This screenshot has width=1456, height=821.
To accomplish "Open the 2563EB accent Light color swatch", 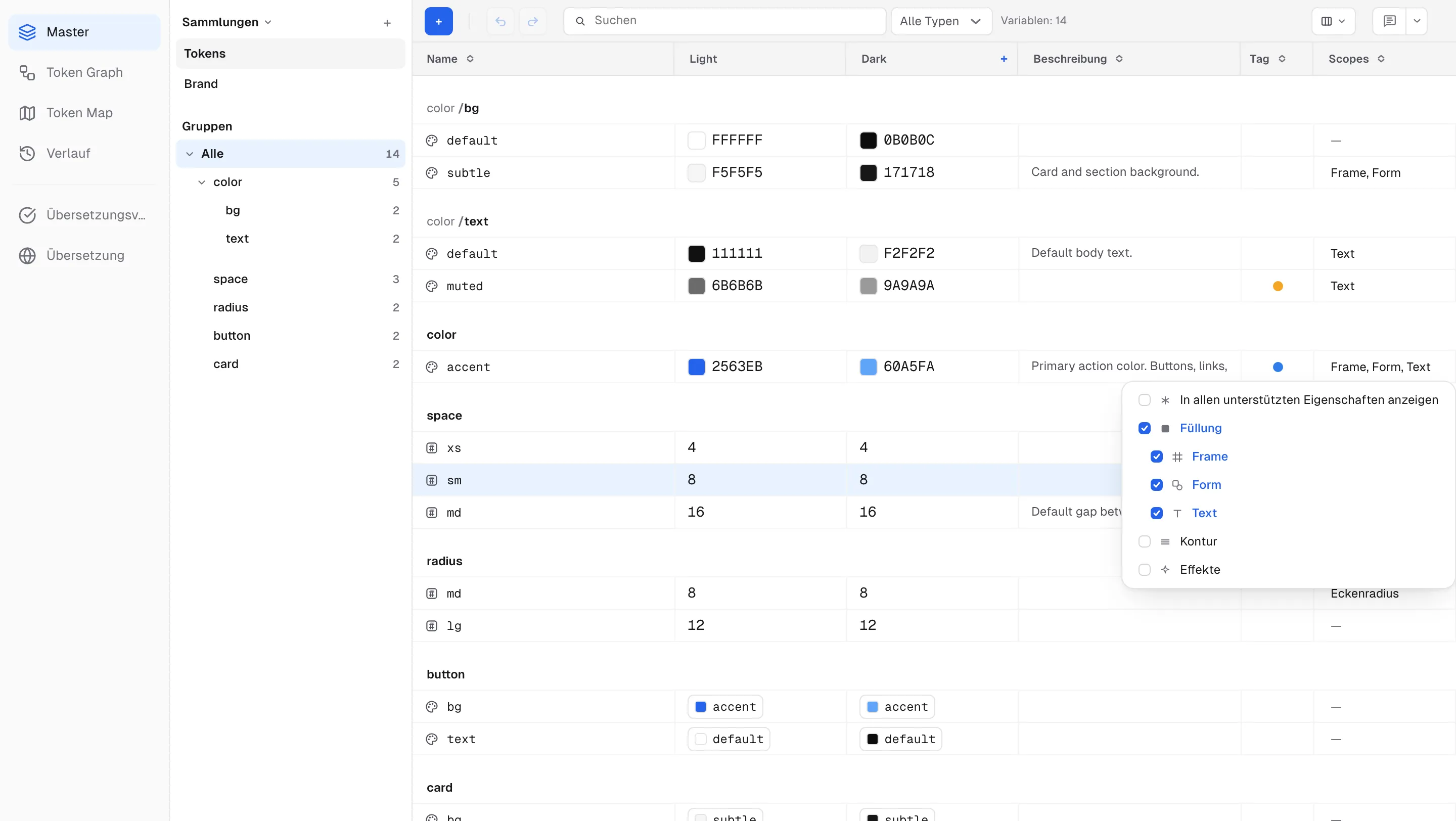I will point(696,367).
